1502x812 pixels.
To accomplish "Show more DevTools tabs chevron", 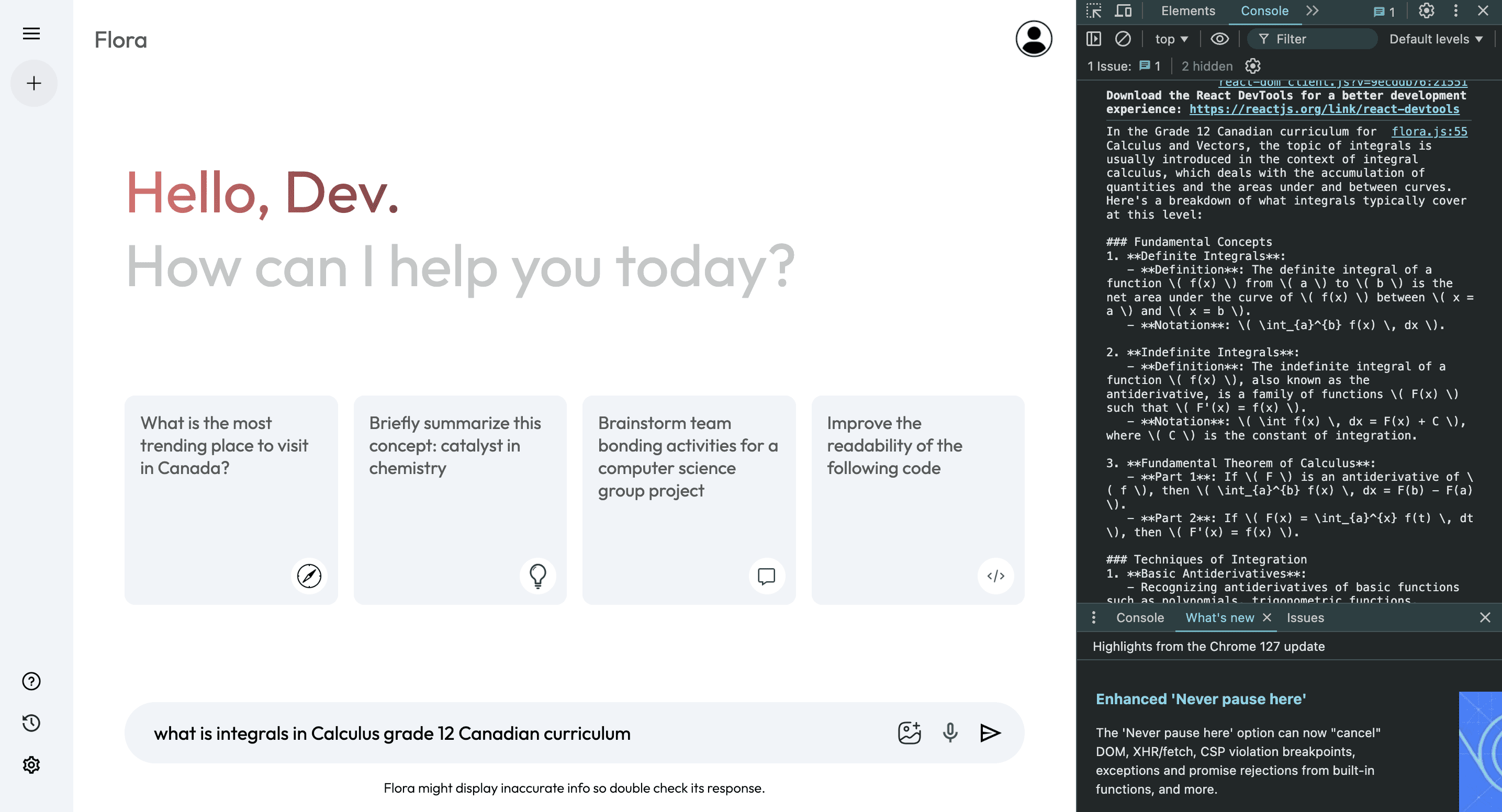I will pos(1312,11).
